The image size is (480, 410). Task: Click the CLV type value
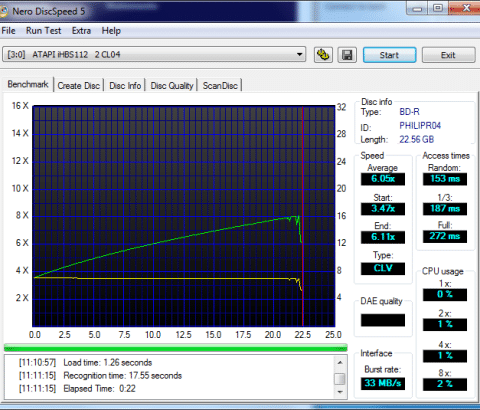[x=383, y=268]
